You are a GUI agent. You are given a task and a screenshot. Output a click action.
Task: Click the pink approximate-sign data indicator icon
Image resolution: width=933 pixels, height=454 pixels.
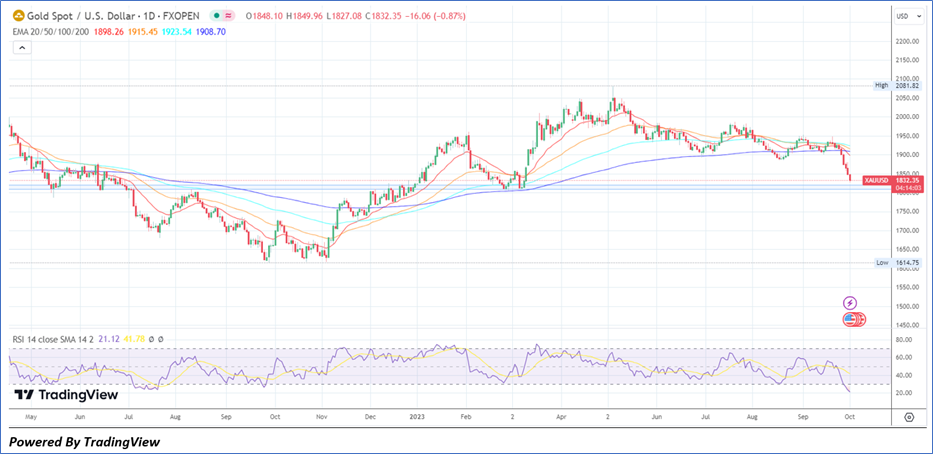coord(228,16)
